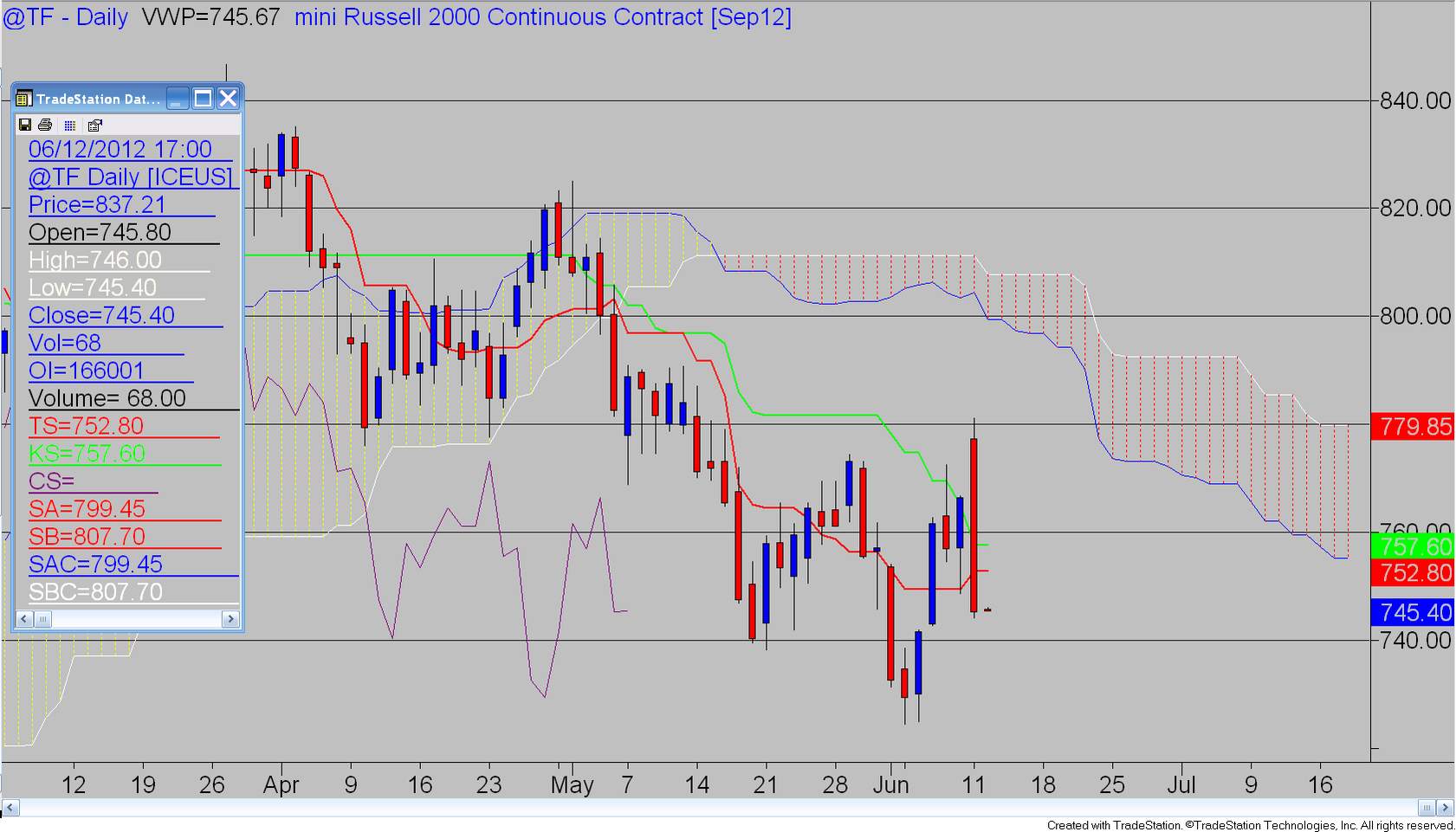Click the red 'SA=799.45' row
1456x832 pixels.
coord(87,509)
